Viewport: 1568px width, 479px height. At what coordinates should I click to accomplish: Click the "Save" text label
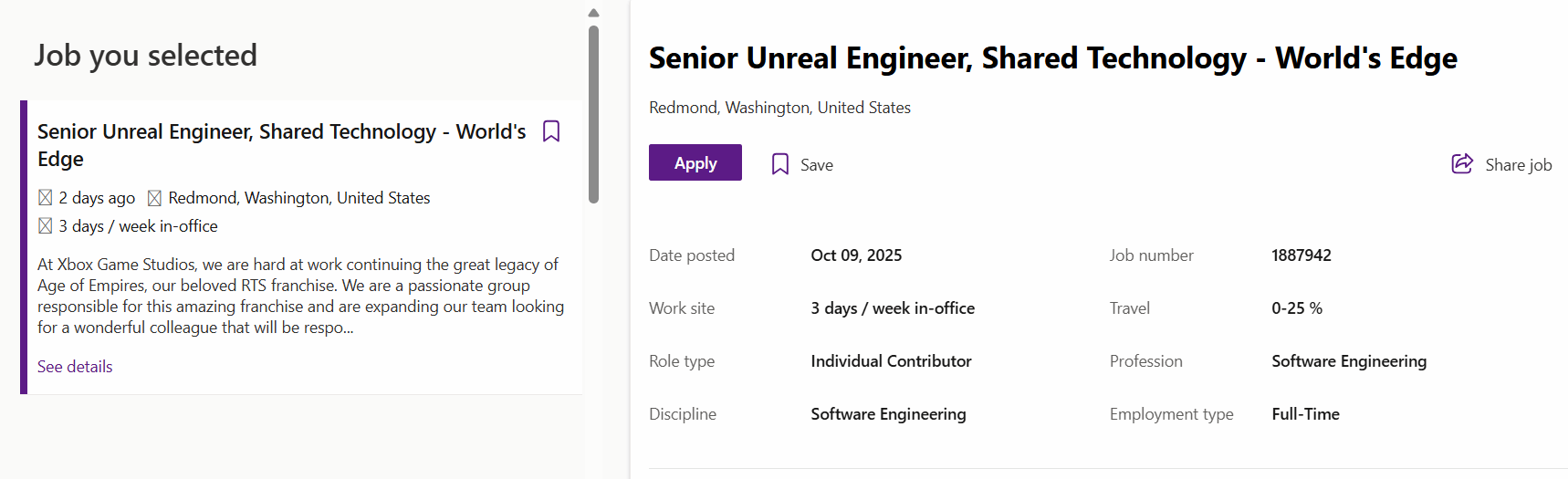pos(817,165)
